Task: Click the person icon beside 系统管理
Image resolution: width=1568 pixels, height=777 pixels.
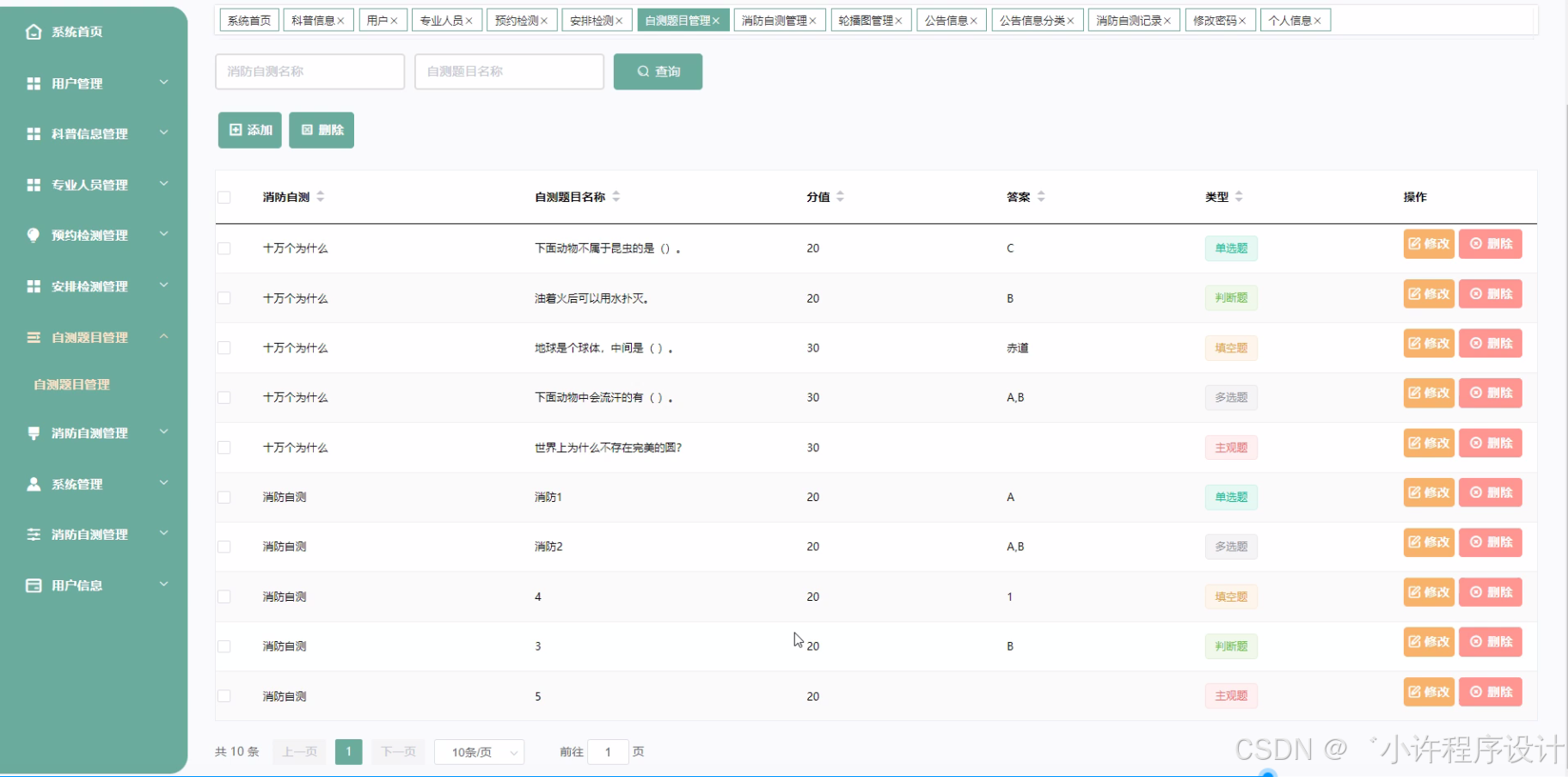Action: coord(34,484)
